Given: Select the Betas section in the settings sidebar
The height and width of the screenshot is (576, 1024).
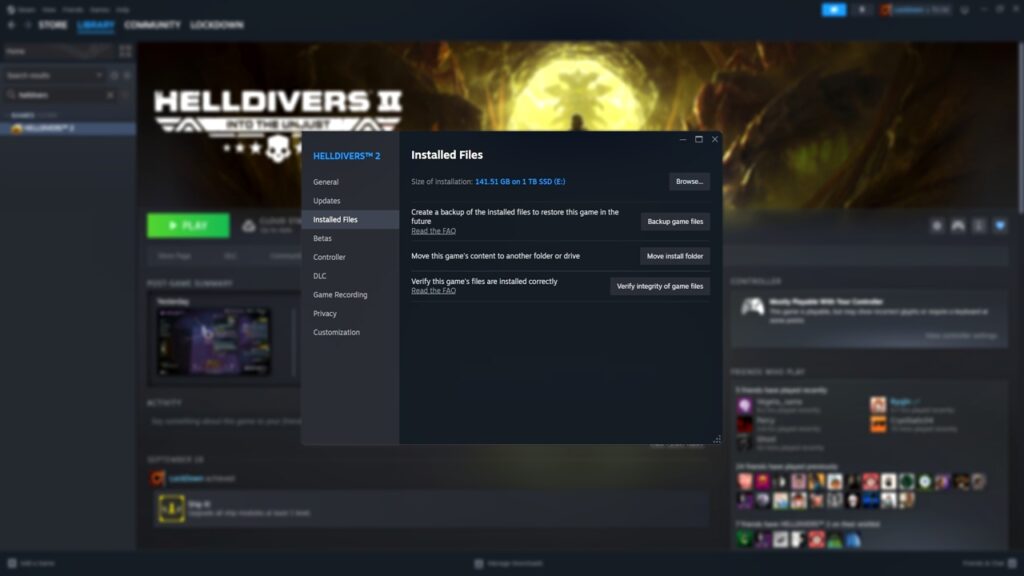Looking at the screenshot, I should [324, 238].
